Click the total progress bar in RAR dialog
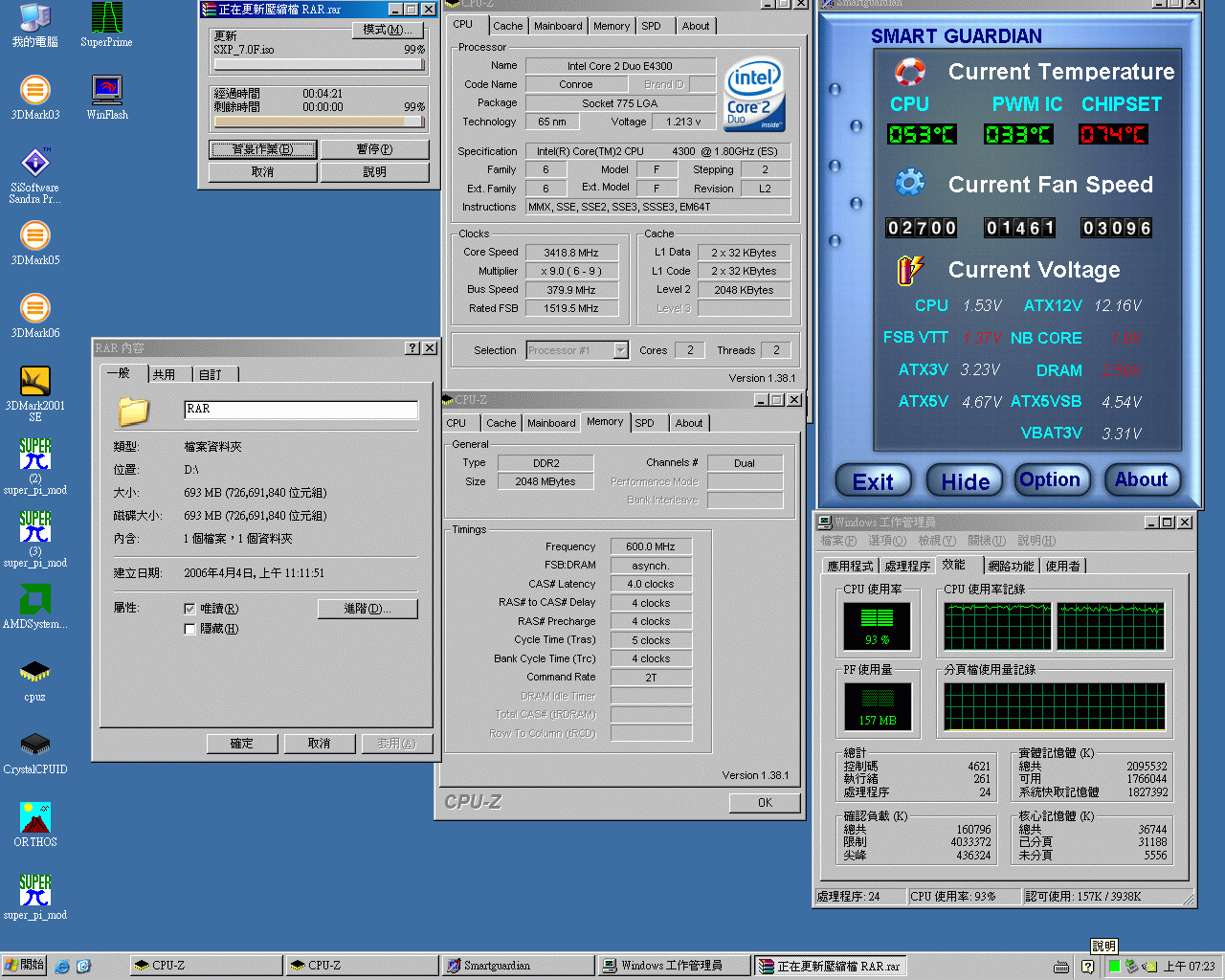1225x980 pixels. pos(320,122)
